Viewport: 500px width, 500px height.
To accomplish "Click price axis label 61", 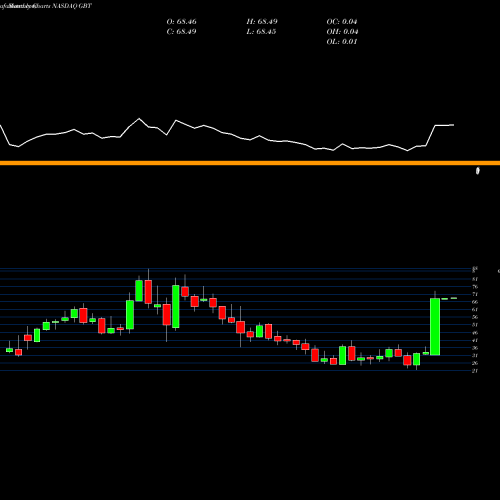I will click(475, 310).
